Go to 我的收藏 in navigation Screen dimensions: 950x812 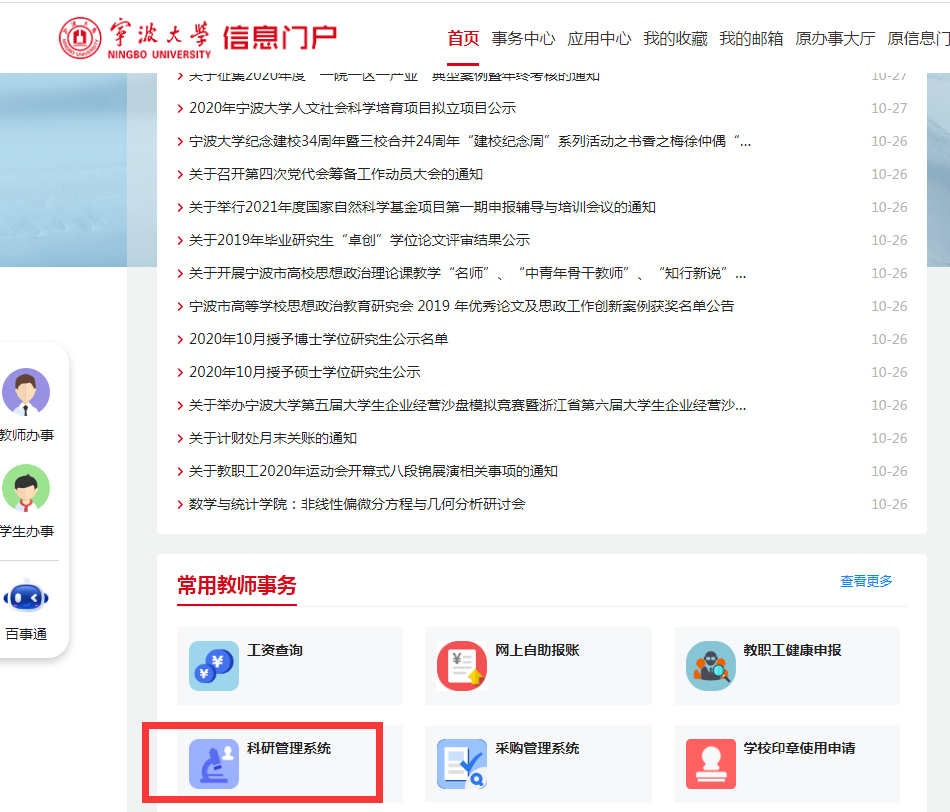(x=675, y=39)
